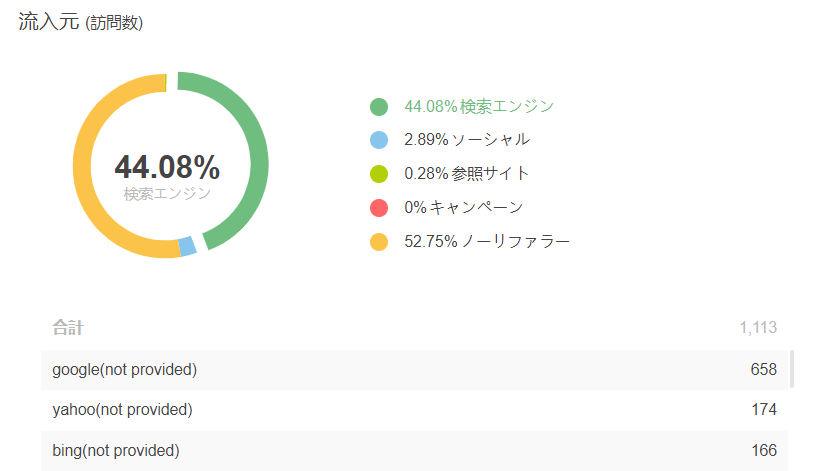This screenshot has height=471, width=833.
Task: Click the small blue donut segment
Action: [x=187, y=246]
